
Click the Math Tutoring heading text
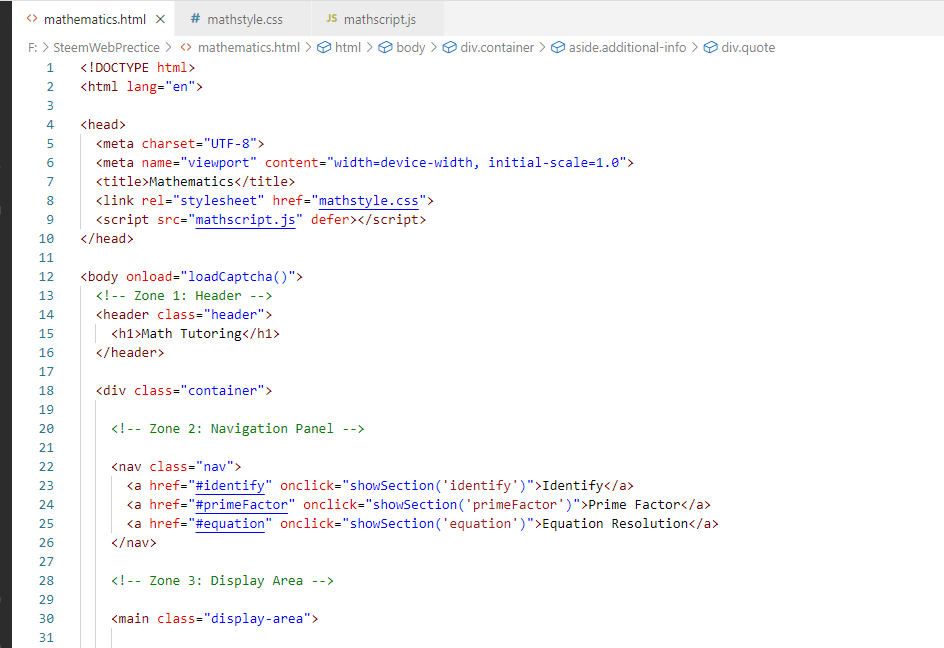tap(191, 334)
